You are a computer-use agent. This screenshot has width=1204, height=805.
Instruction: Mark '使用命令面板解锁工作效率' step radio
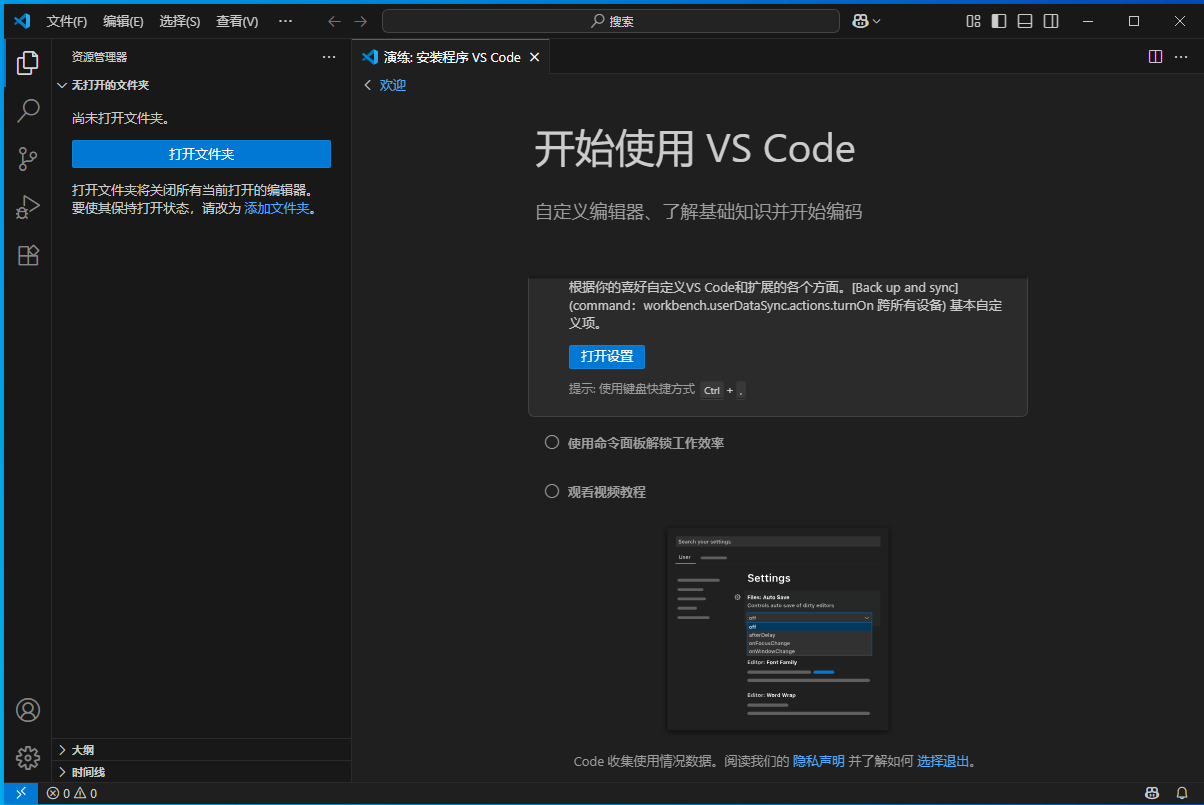pos(551,442)
